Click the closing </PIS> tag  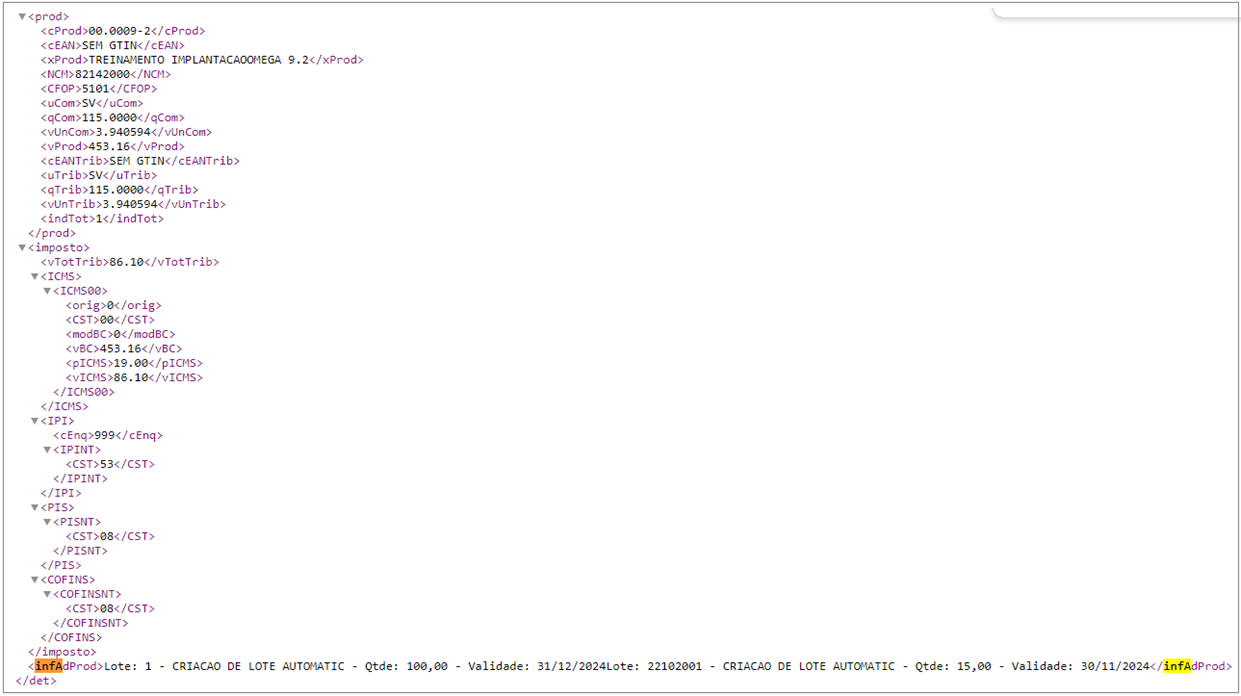coord(61,566)
